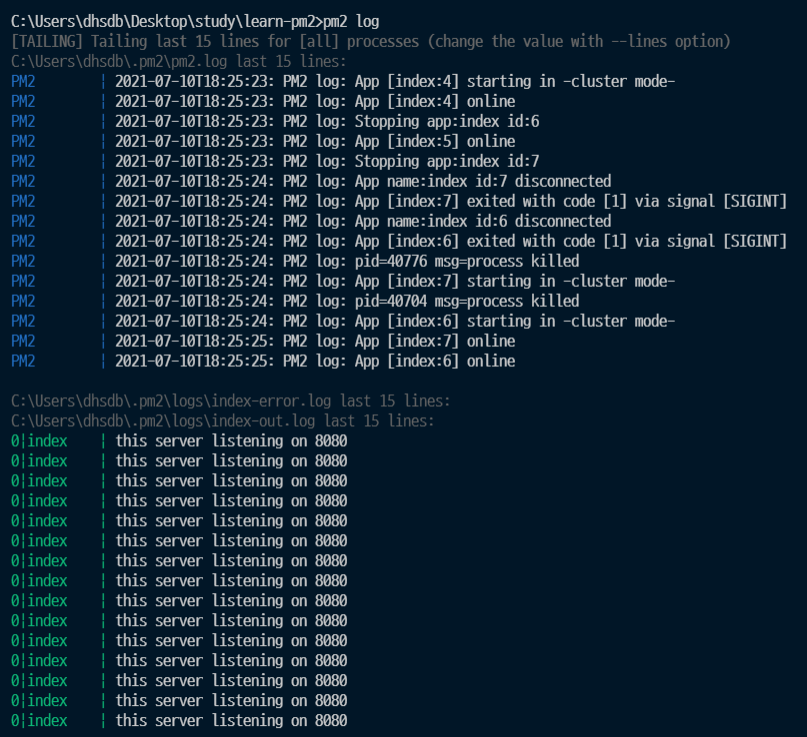Viewport: 807px width, 737px height.
Task: Click '[index:6] exited with code [1]' line
Action: pos(399,241)
